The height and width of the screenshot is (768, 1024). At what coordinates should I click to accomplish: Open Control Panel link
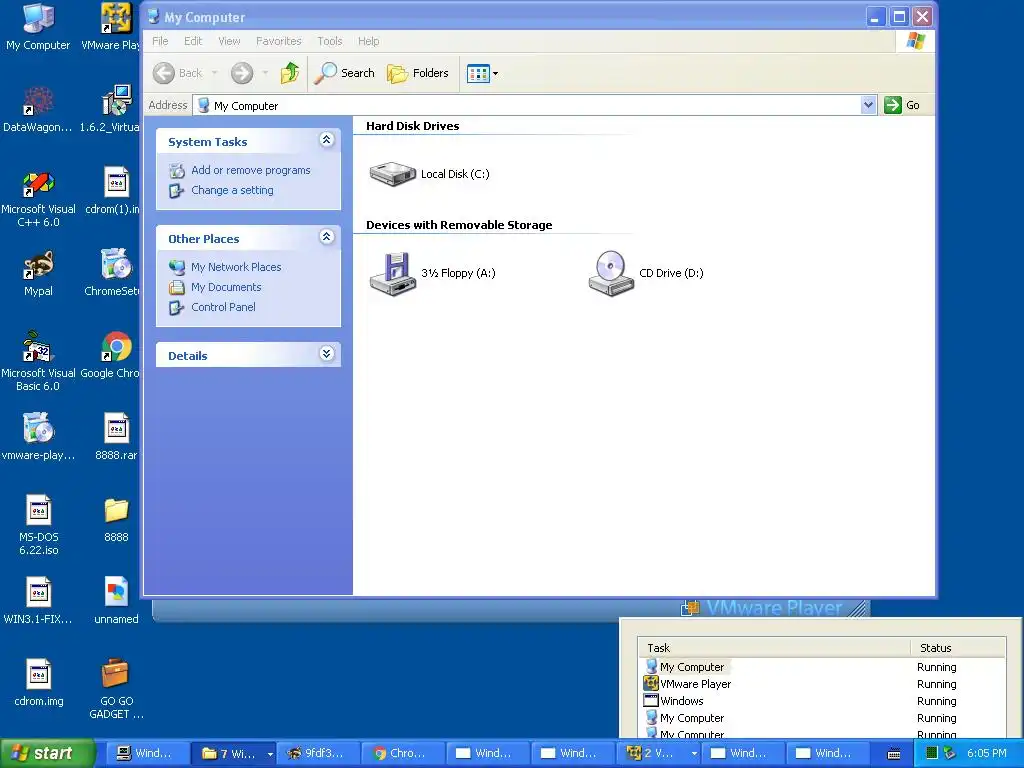point(223,307)
